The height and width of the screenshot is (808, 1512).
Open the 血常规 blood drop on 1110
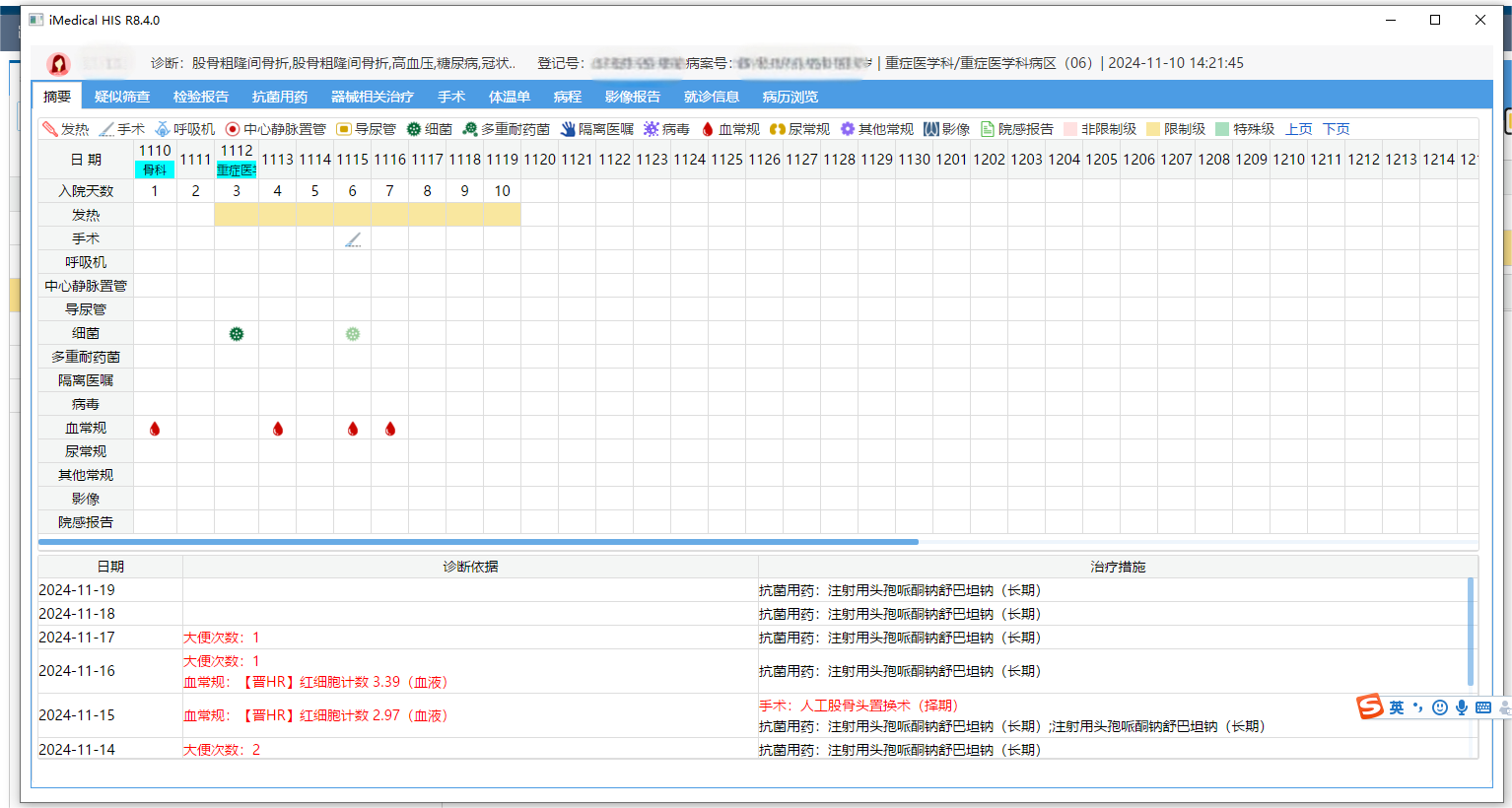click(155, 429)
